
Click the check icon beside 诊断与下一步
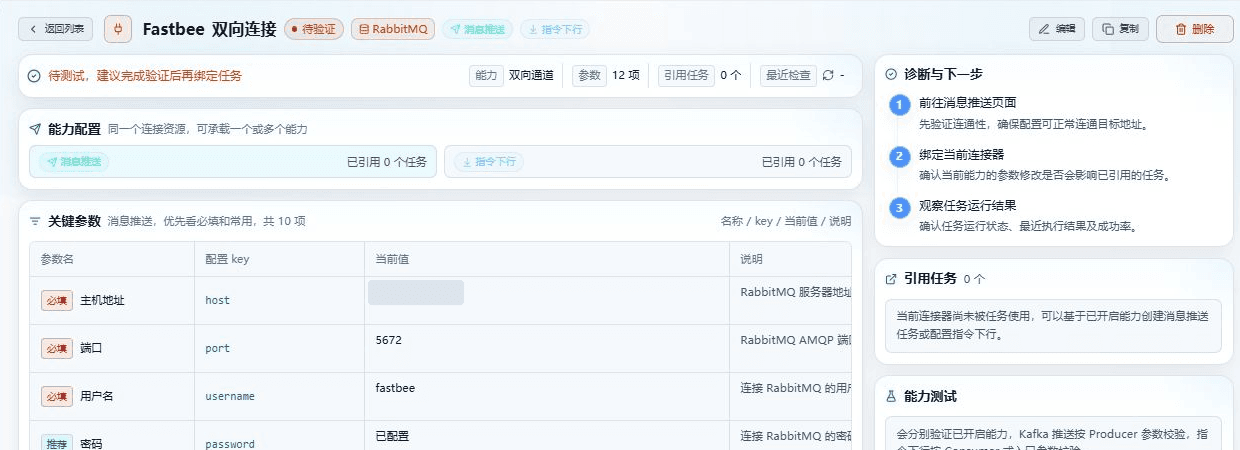tap(891, 74)
